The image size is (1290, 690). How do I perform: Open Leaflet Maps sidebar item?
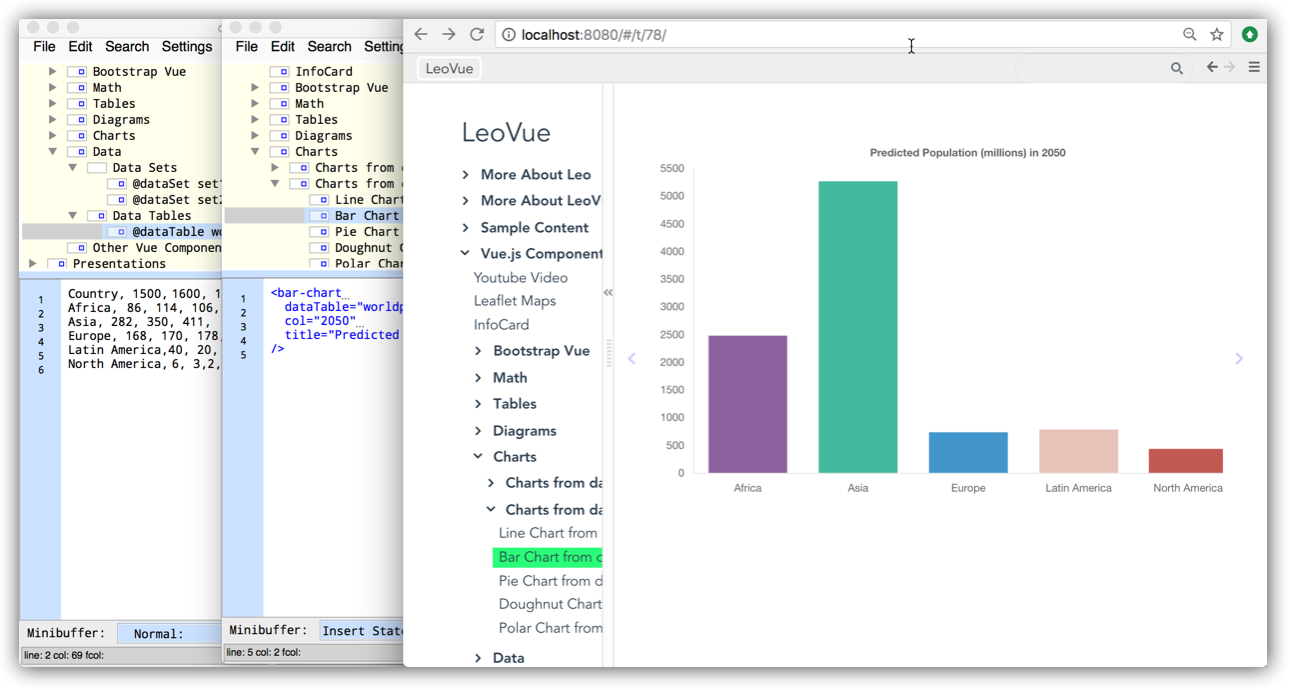point(514,301)
